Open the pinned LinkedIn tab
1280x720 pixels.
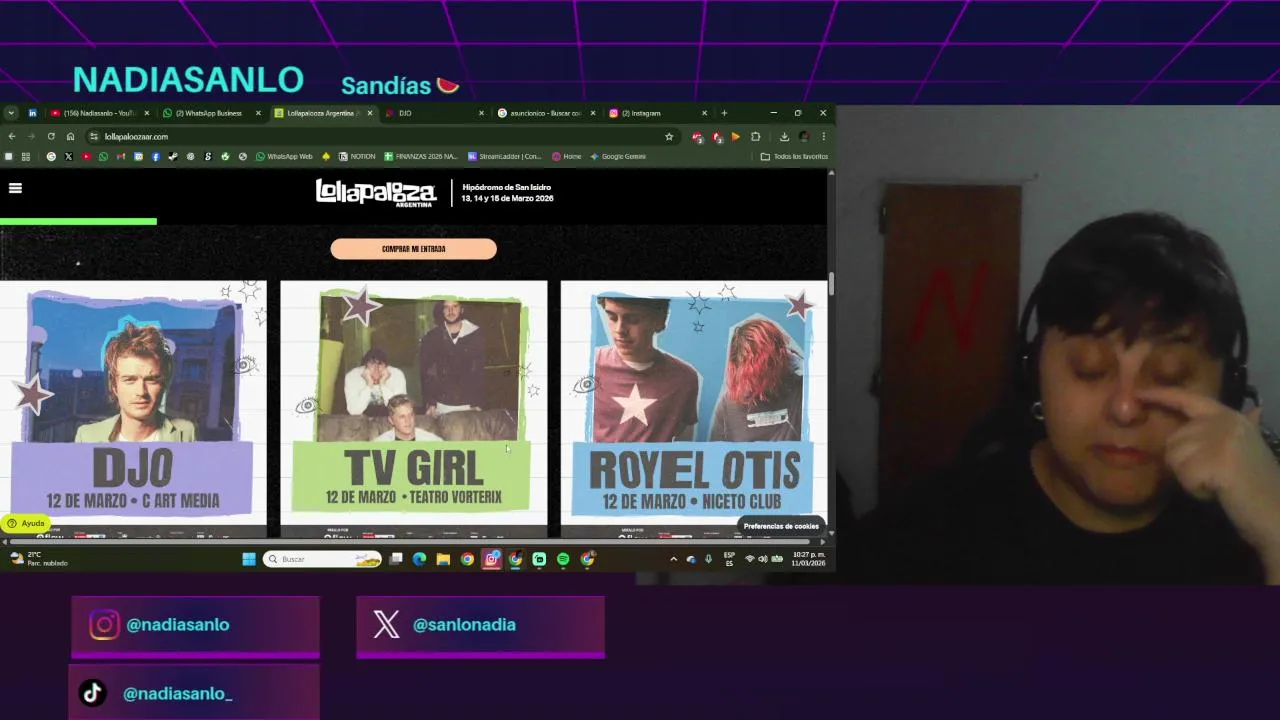click(x=32, y=113)
